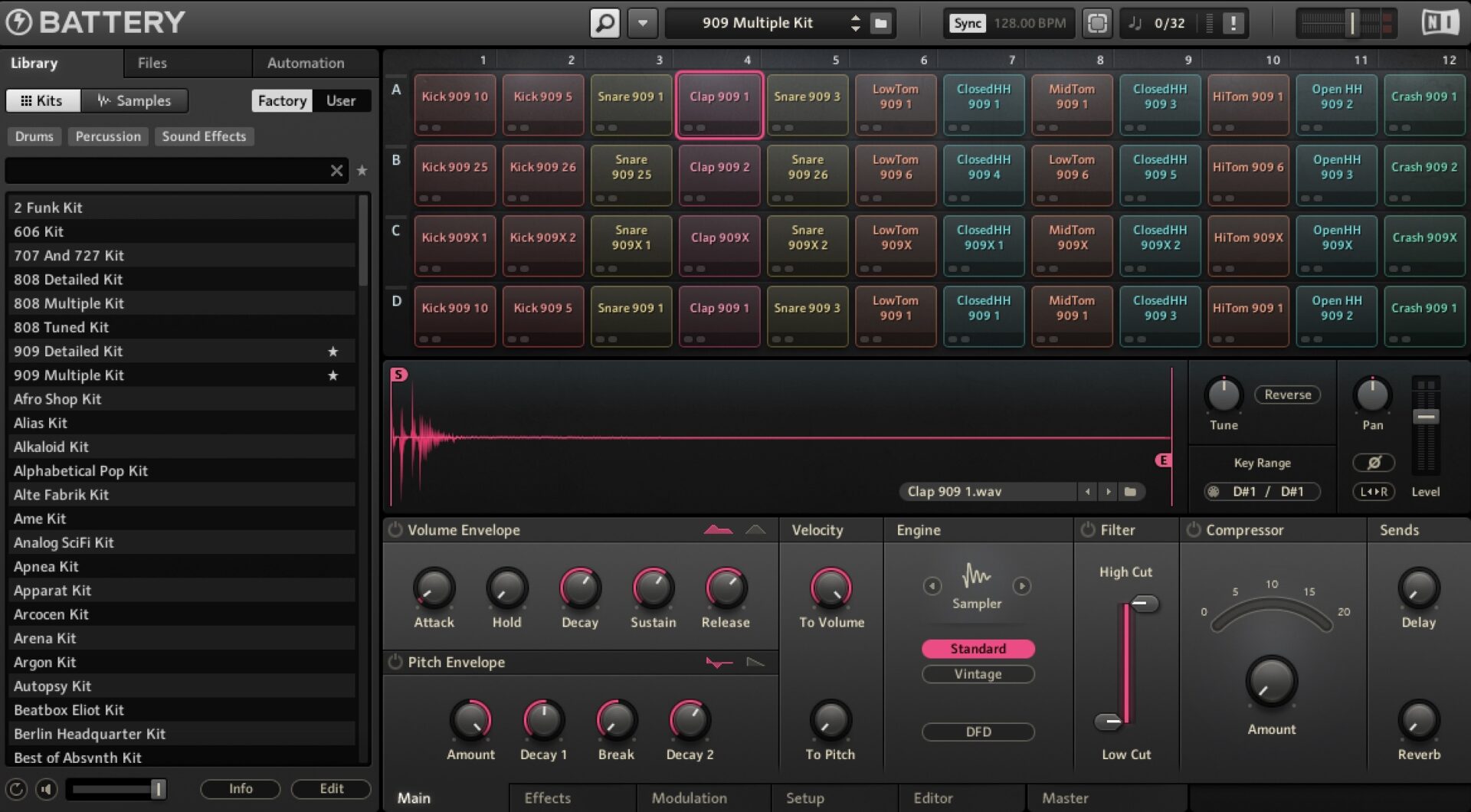Click the MIDI learn icon in the Key Range field
Screen dimensions: 1471x812
tap(1213, 492)
